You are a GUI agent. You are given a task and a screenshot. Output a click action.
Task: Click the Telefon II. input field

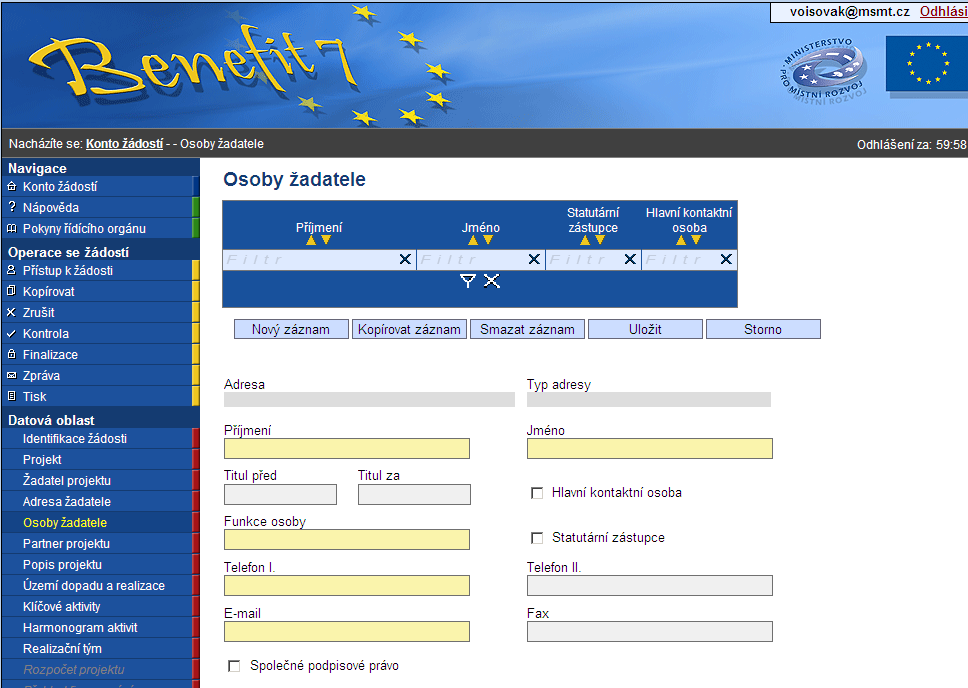click(649, 585)
